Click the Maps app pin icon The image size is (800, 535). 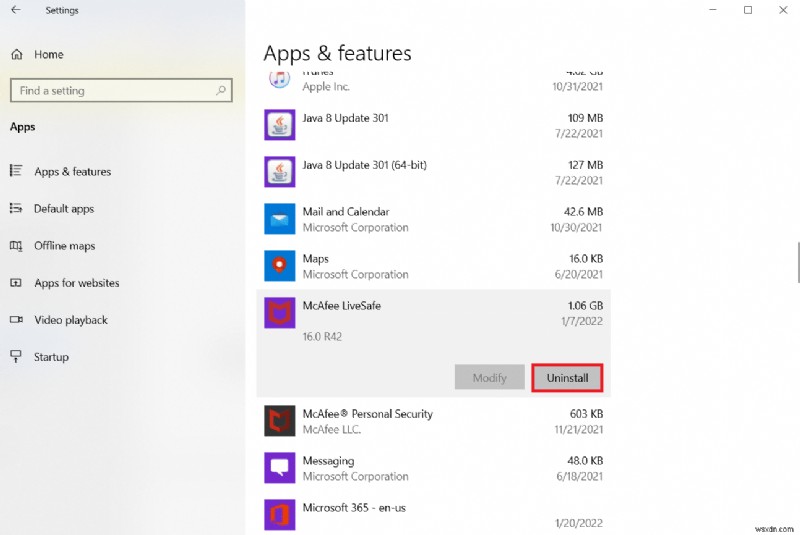(x=279, y=266)
